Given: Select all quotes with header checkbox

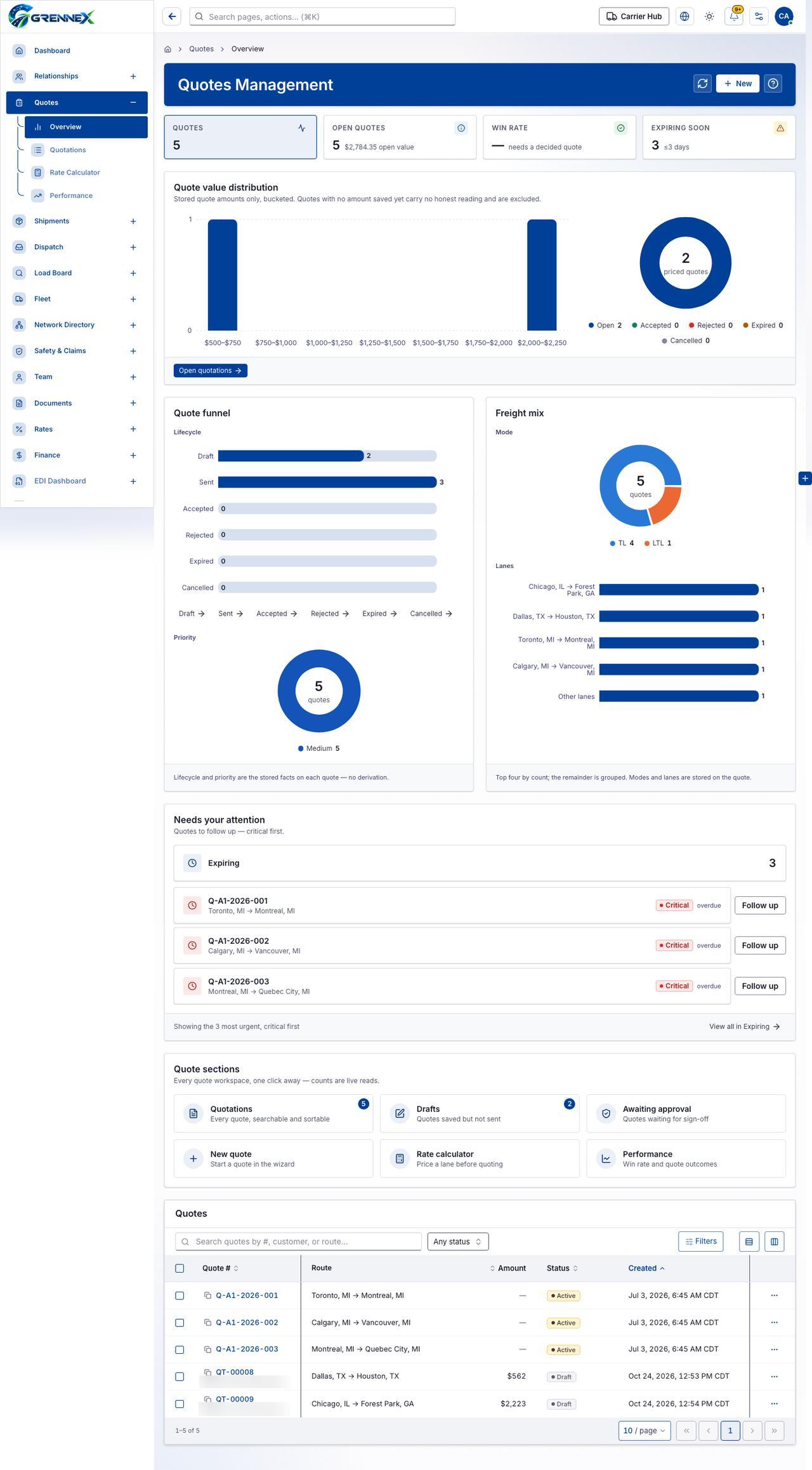Looking at the screenshot, I should pyautogui.click(x=180, y=1268).
